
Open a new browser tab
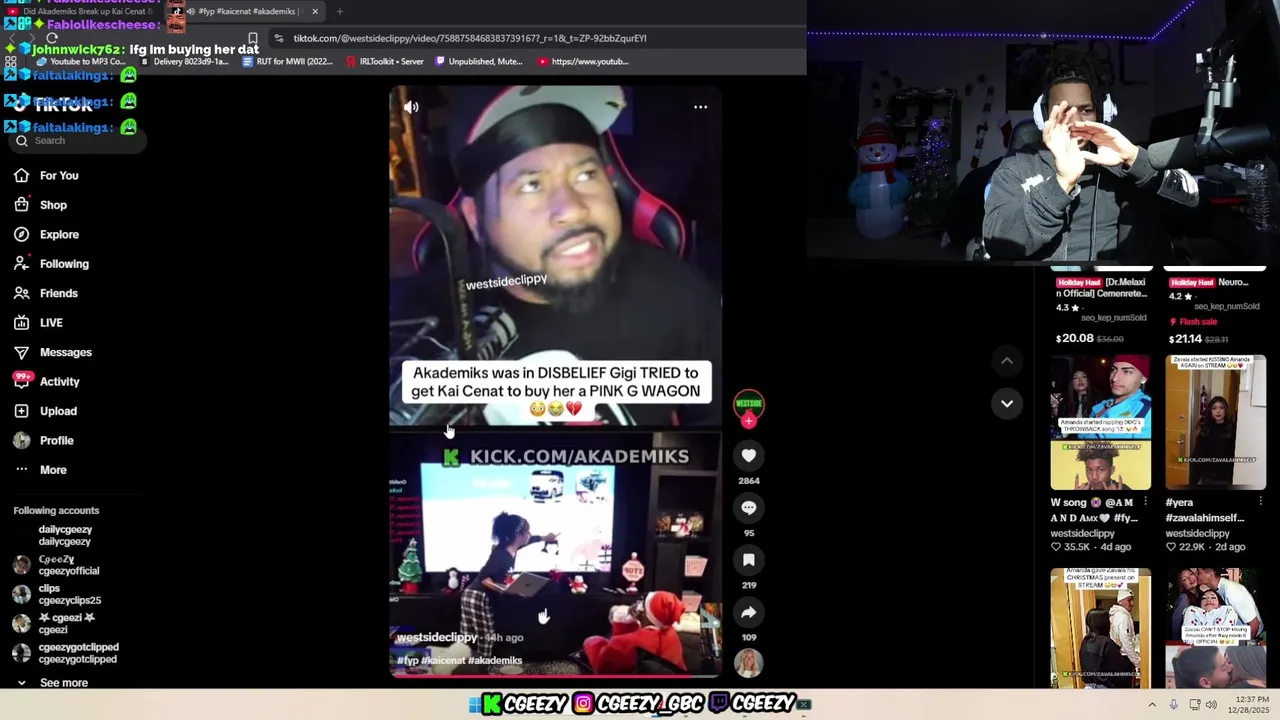340,12
